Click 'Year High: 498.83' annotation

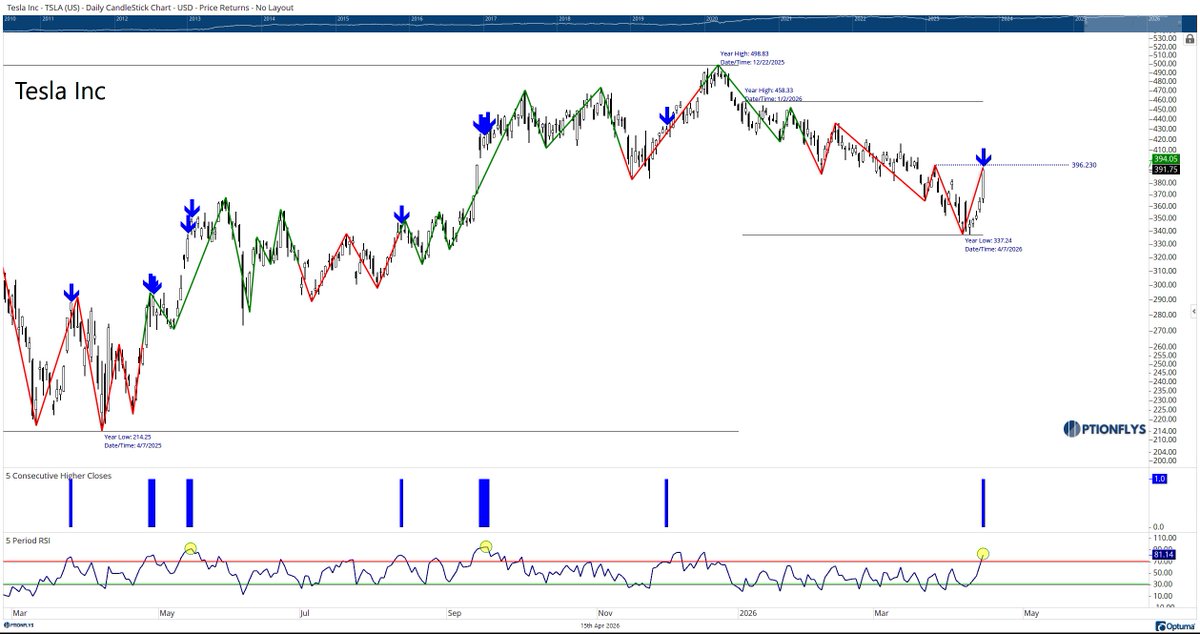pyautogui.click(x=744, y=54)
